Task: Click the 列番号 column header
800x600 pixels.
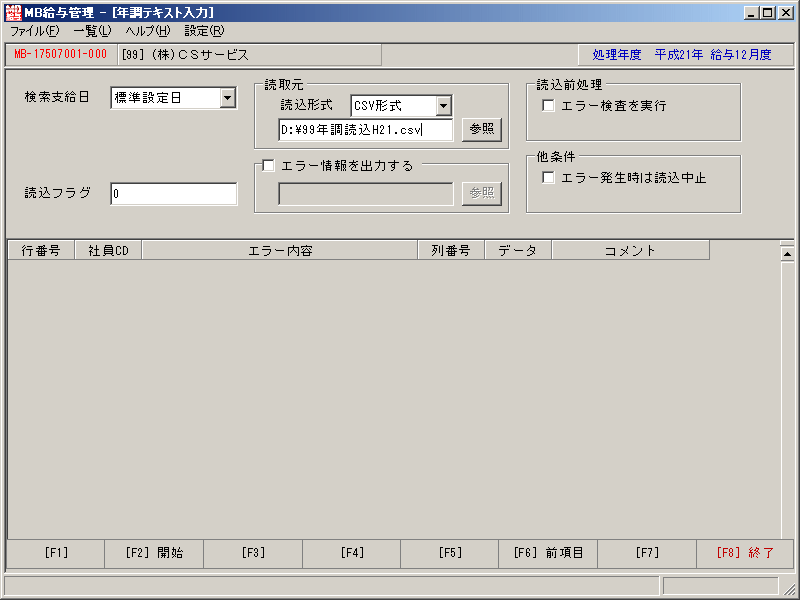Action: click(x=451, y=251)
